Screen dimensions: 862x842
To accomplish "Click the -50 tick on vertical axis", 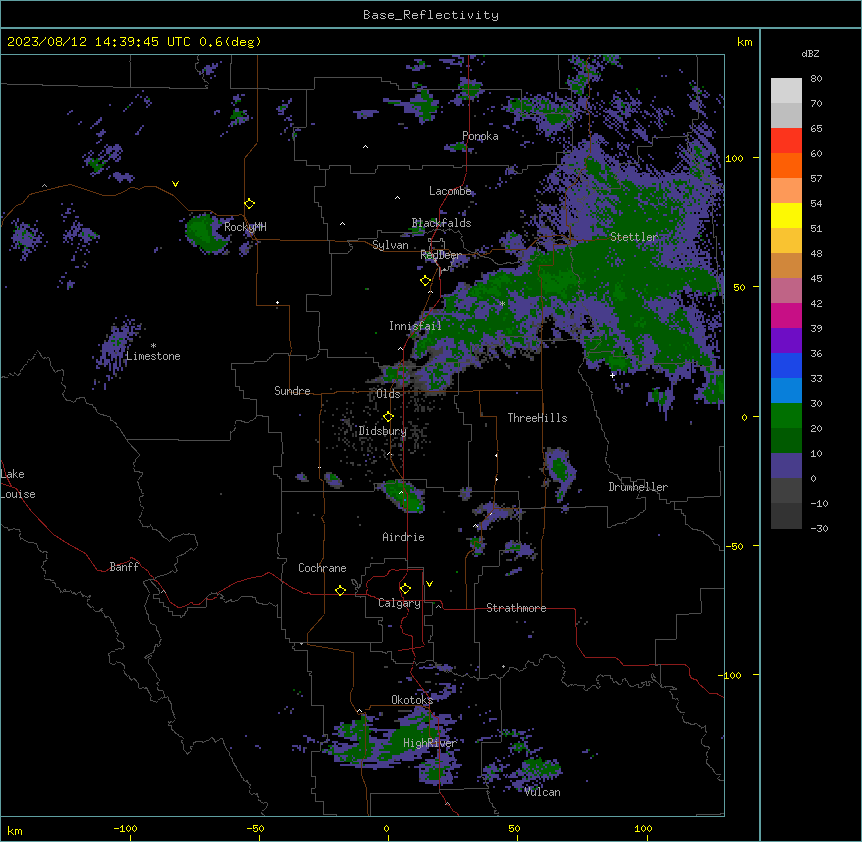I will click(734, 546).
